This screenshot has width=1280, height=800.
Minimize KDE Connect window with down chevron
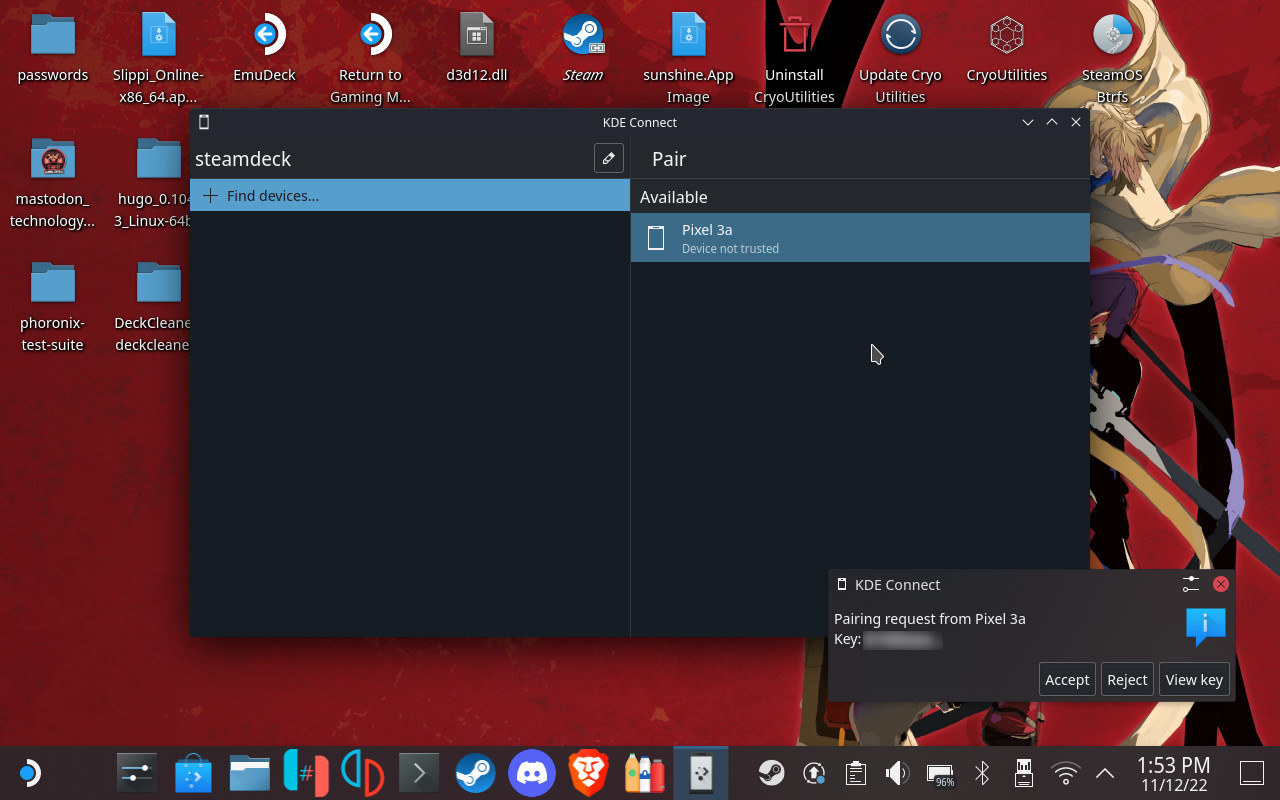coord(1027,122)
